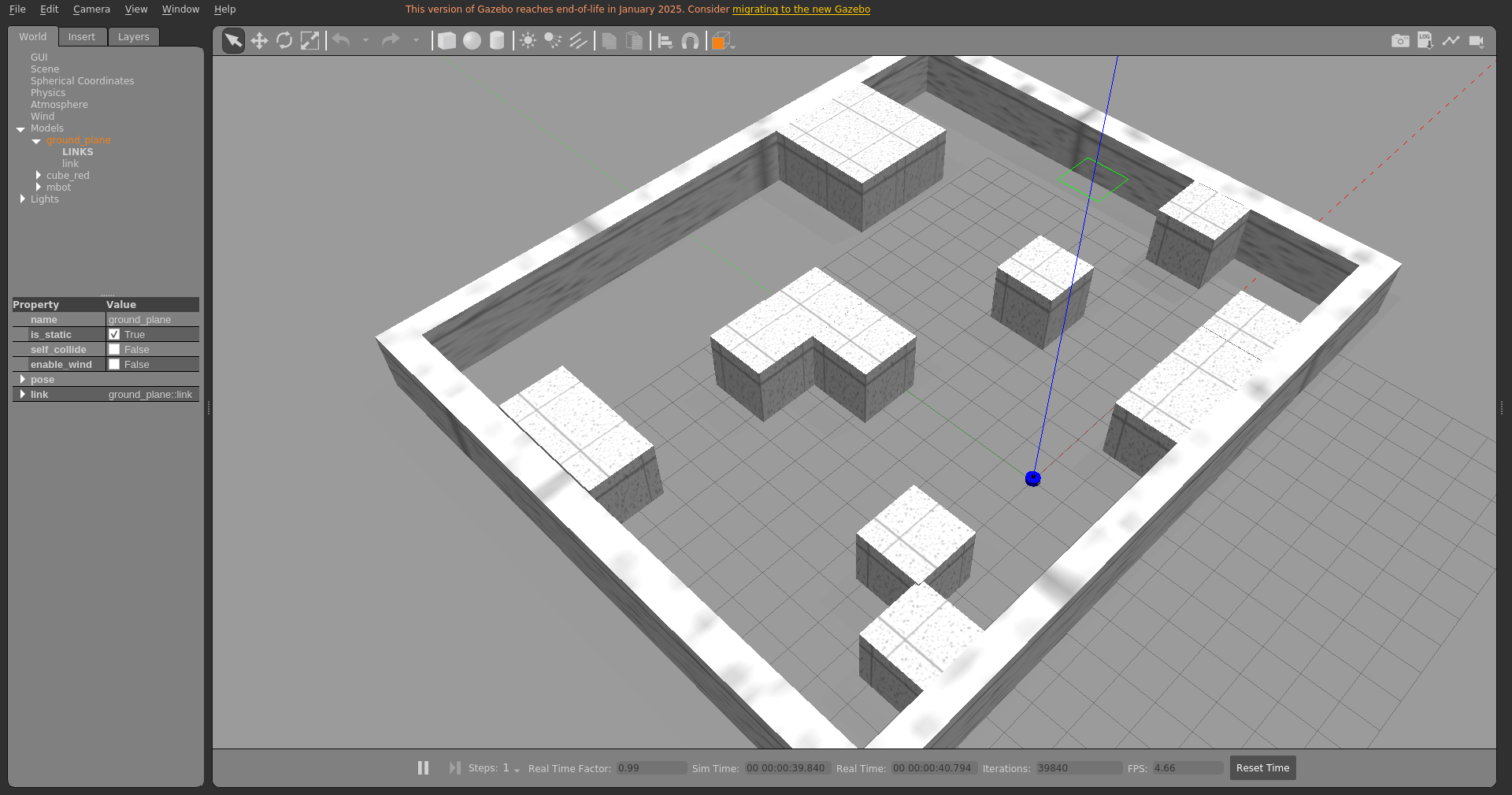Select the rotate mode tool

(x=284, y=41)
